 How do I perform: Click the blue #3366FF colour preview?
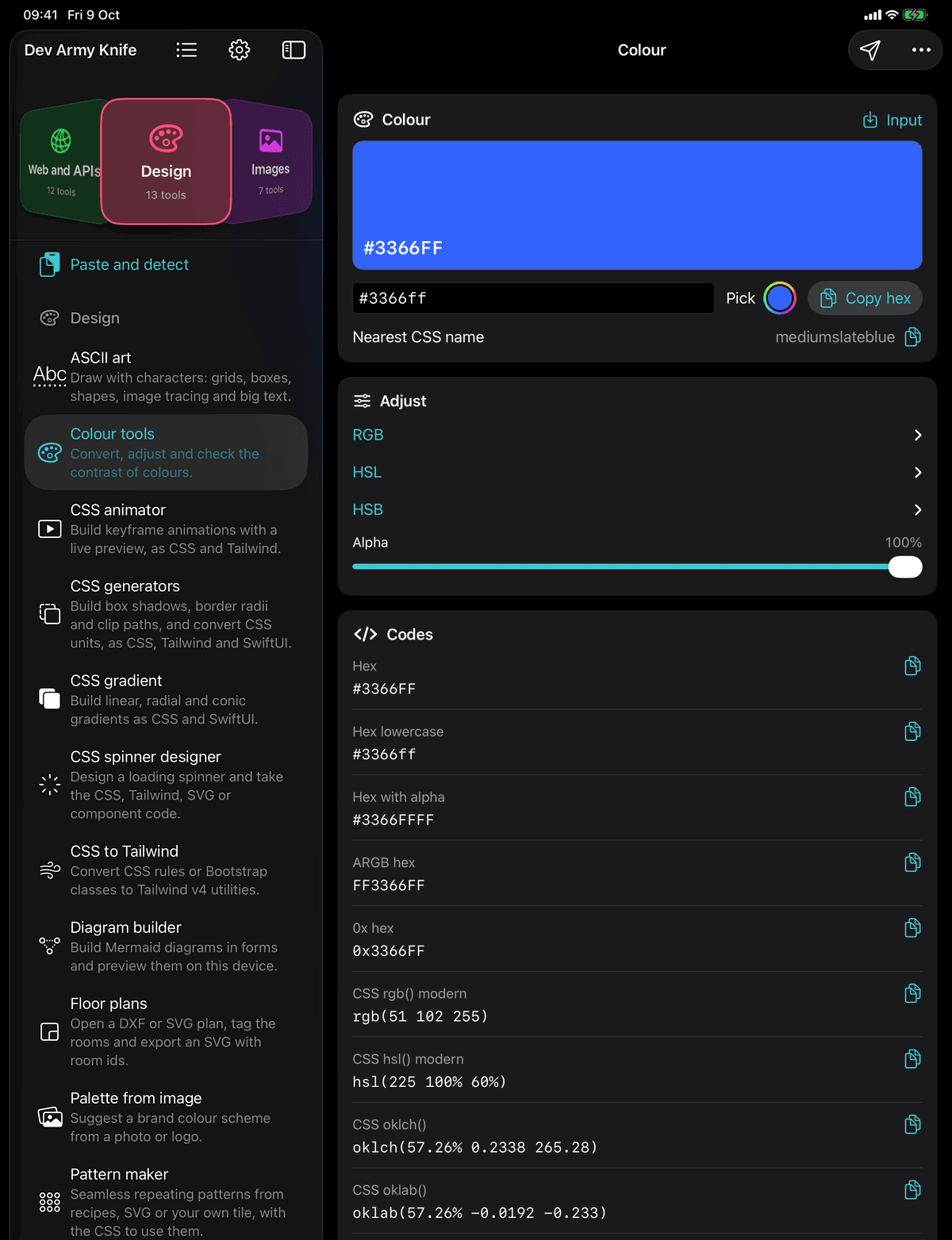[x=637, y=205]
